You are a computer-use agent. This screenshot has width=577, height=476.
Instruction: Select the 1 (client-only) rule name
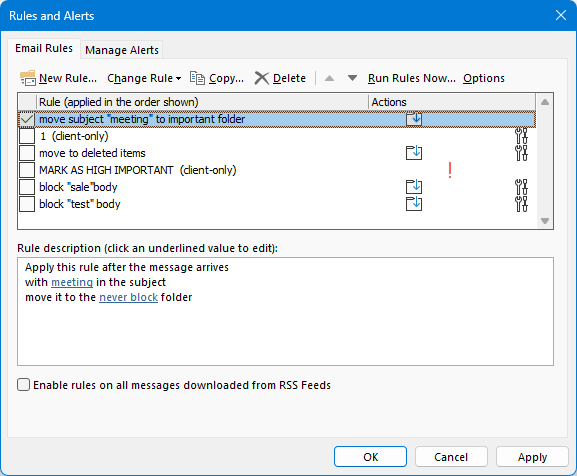pyautogui.click(x=74, y=136)
